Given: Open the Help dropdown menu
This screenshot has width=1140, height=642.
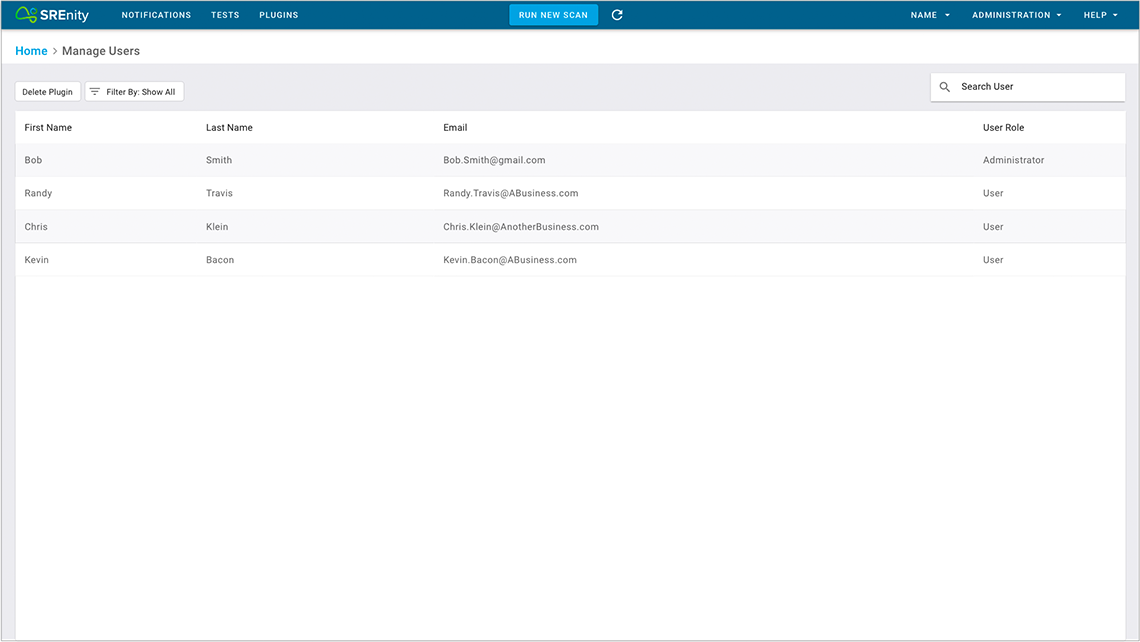Looking at the screenshot, I should pyautogui.click(x=1100, y=15).
